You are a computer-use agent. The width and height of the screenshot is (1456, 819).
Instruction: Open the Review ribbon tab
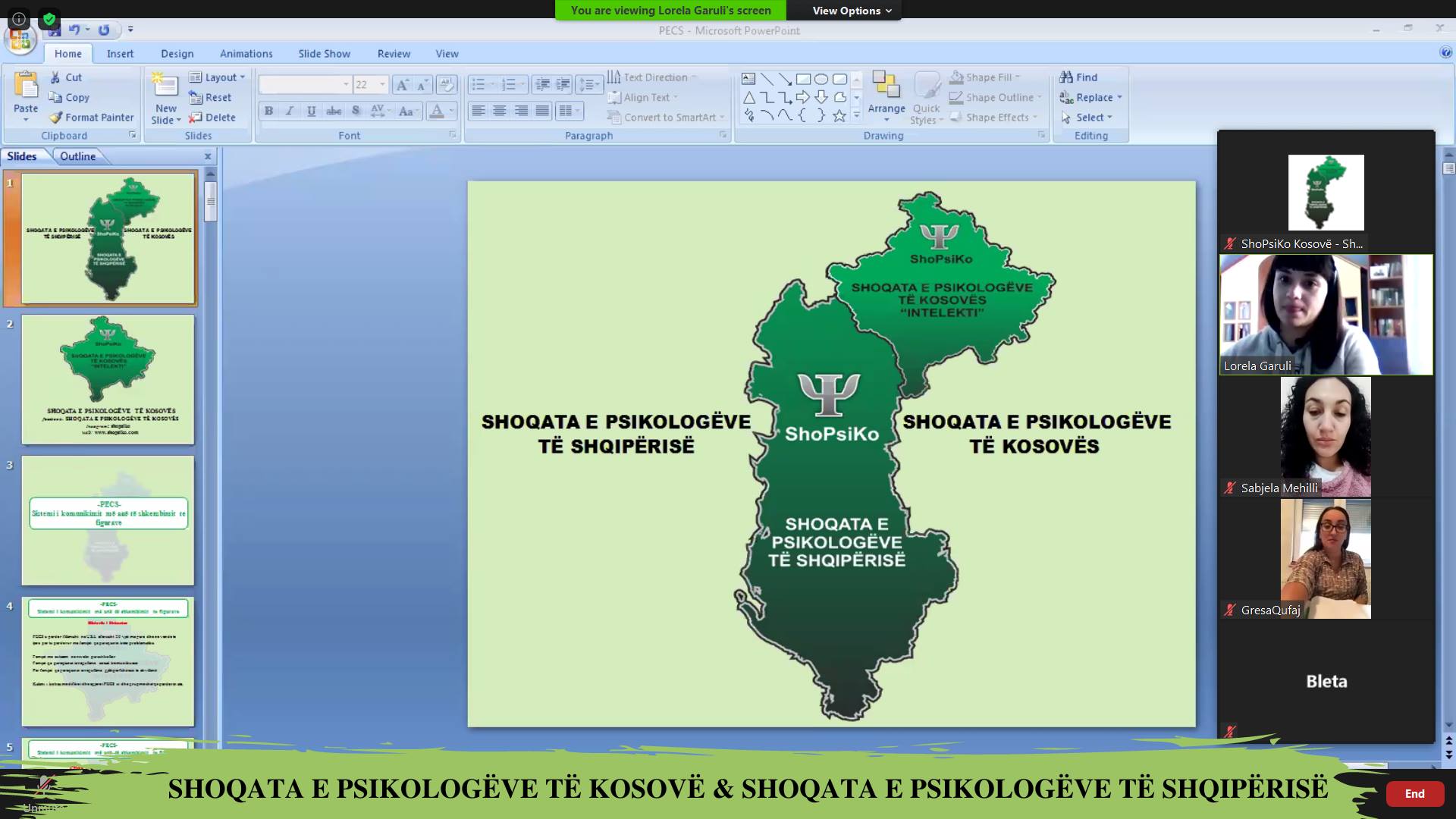[x=394, y=54]
